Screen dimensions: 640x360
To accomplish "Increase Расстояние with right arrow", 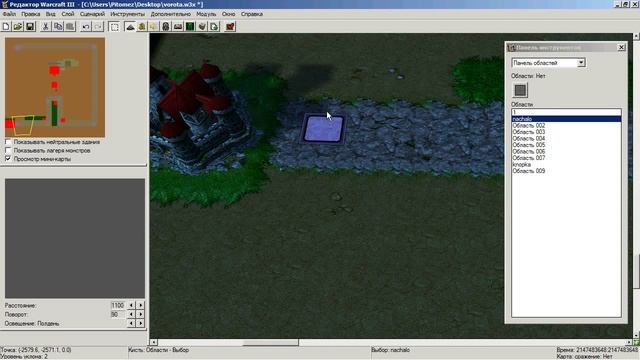I will pos(140,305).
